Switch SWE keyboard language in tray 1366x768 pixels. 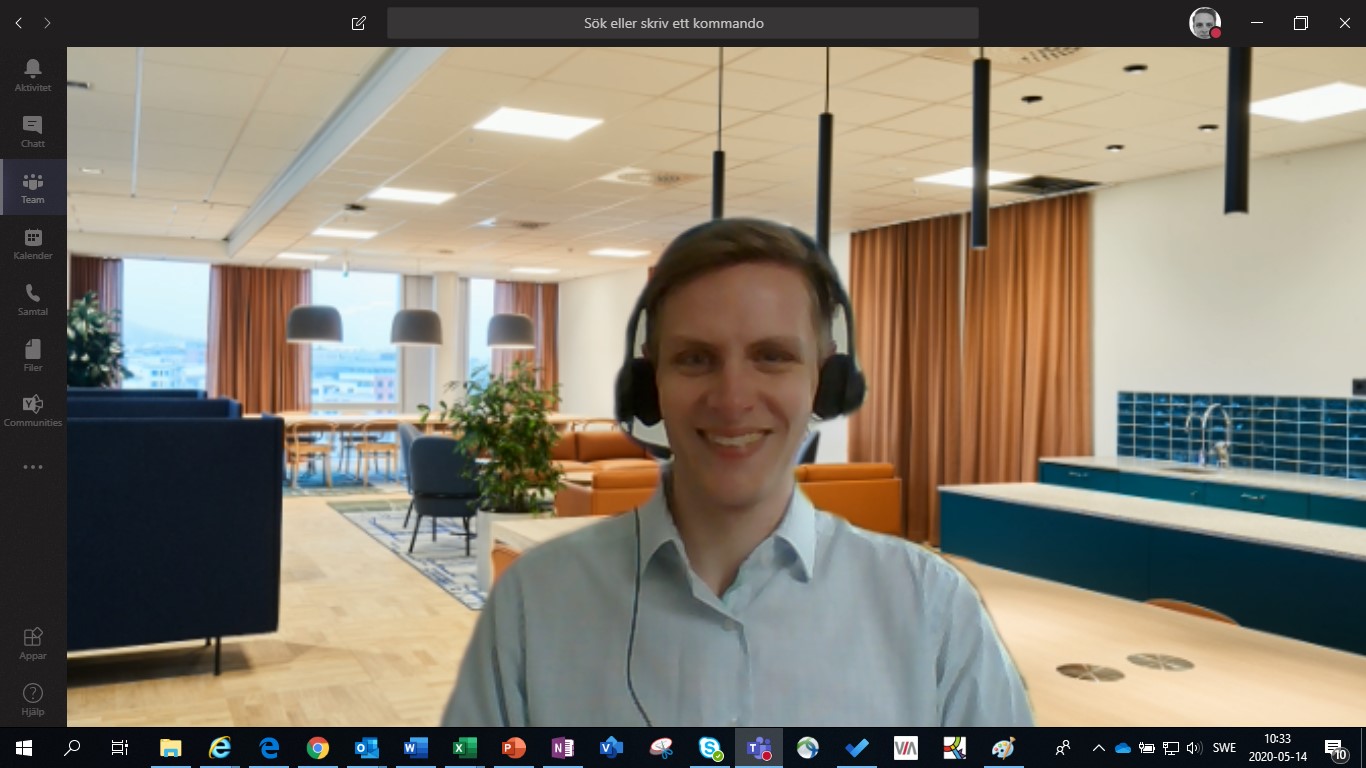1224,748
